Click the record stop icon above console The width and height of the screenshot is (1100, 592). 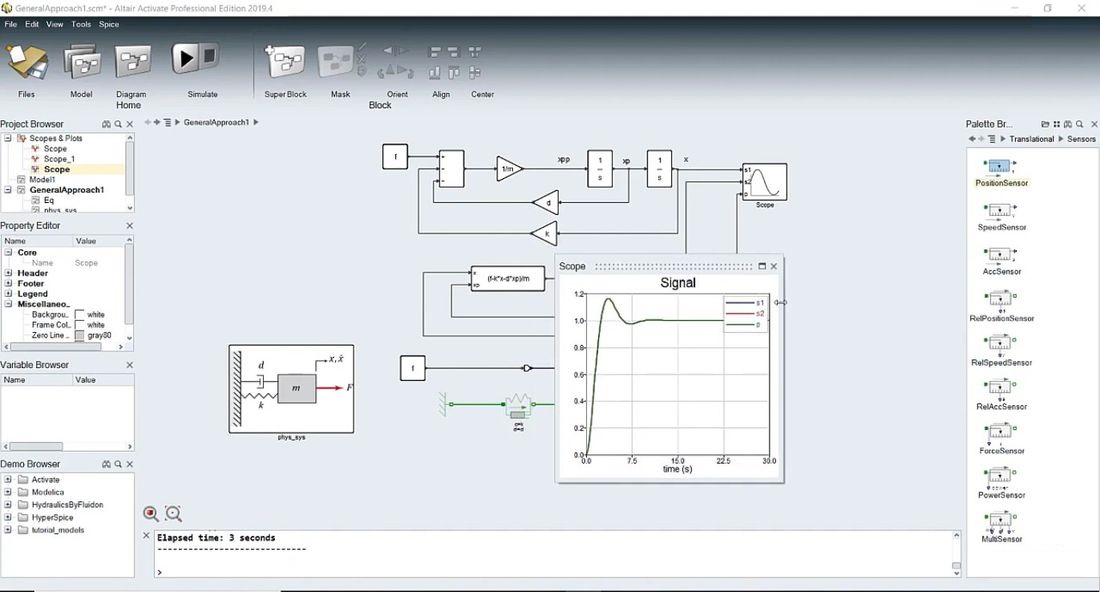pyautogui.click(x=150, y=513)
